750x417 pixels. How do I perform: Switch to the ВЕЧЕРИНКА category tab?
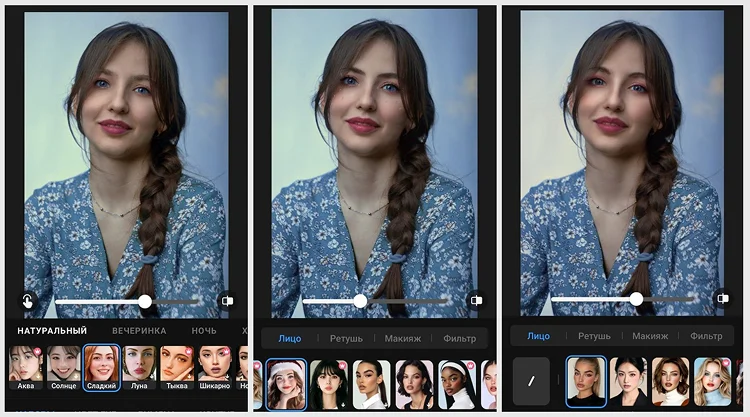pos(139,331)
